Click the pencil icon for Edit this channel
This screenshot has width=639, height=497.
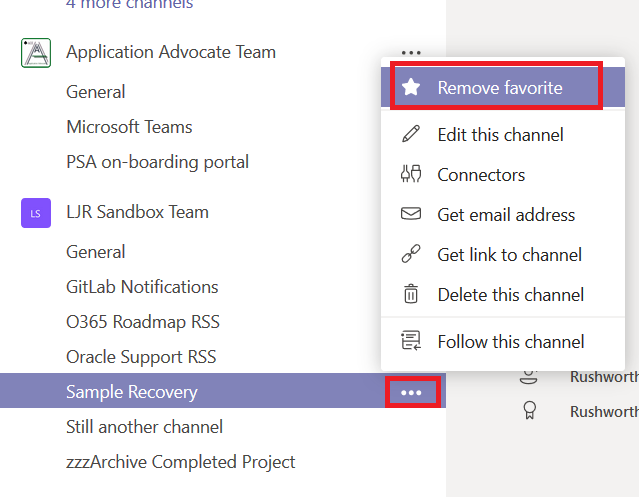[x=411, y=134]
